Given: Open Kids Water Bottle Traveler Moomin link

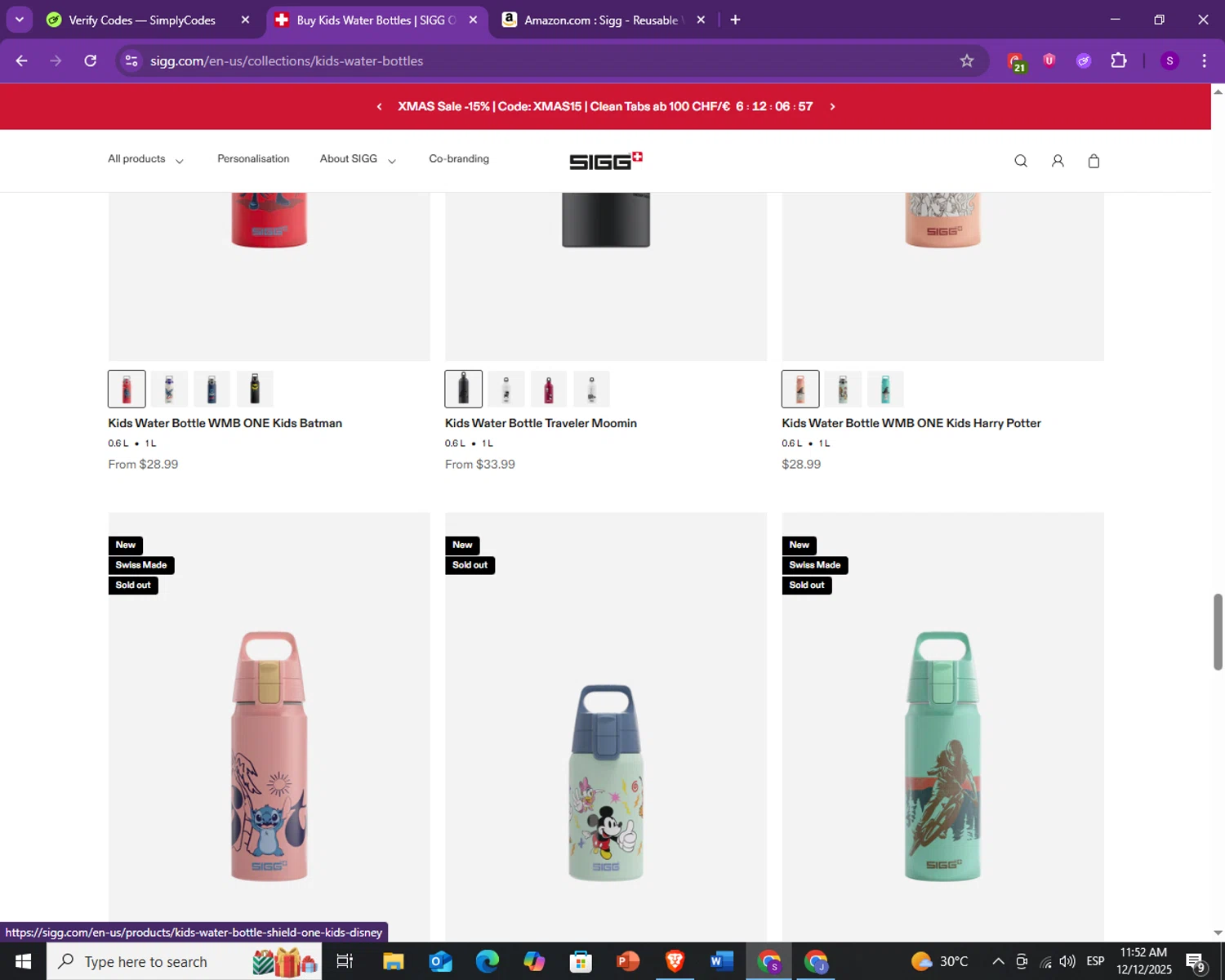Looking at the screenshot, I should [x=541, y=423].
